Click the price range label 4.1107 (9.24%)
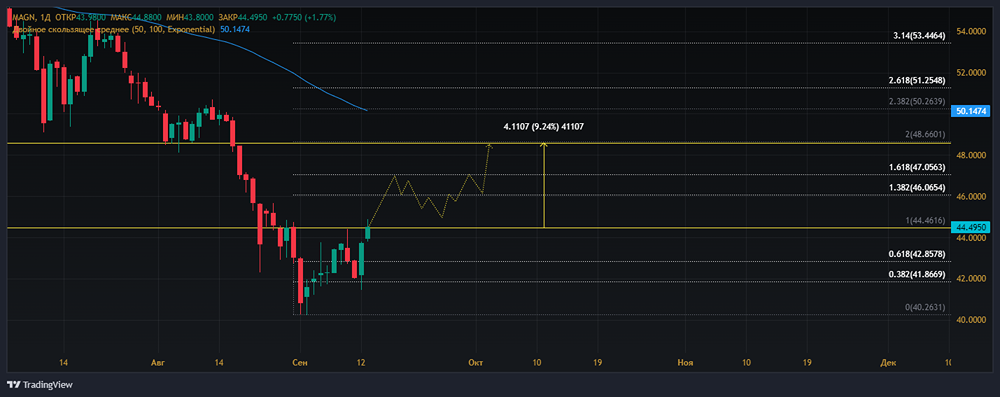The width and height of the screenshot is (1000, 397). 543,127
